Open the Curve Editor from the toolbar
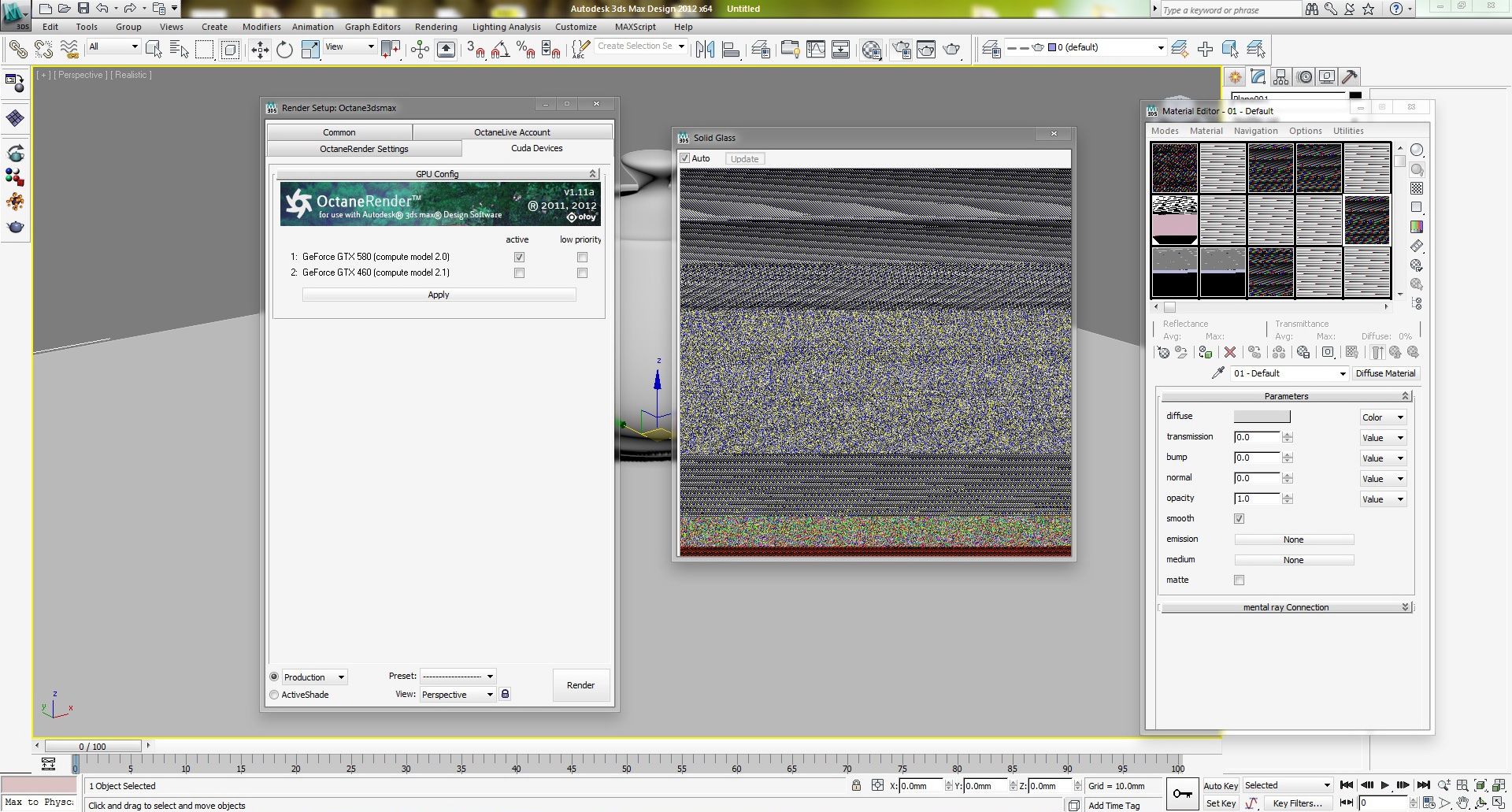This screenshot has width=1512, height=812. coord(816,50)
